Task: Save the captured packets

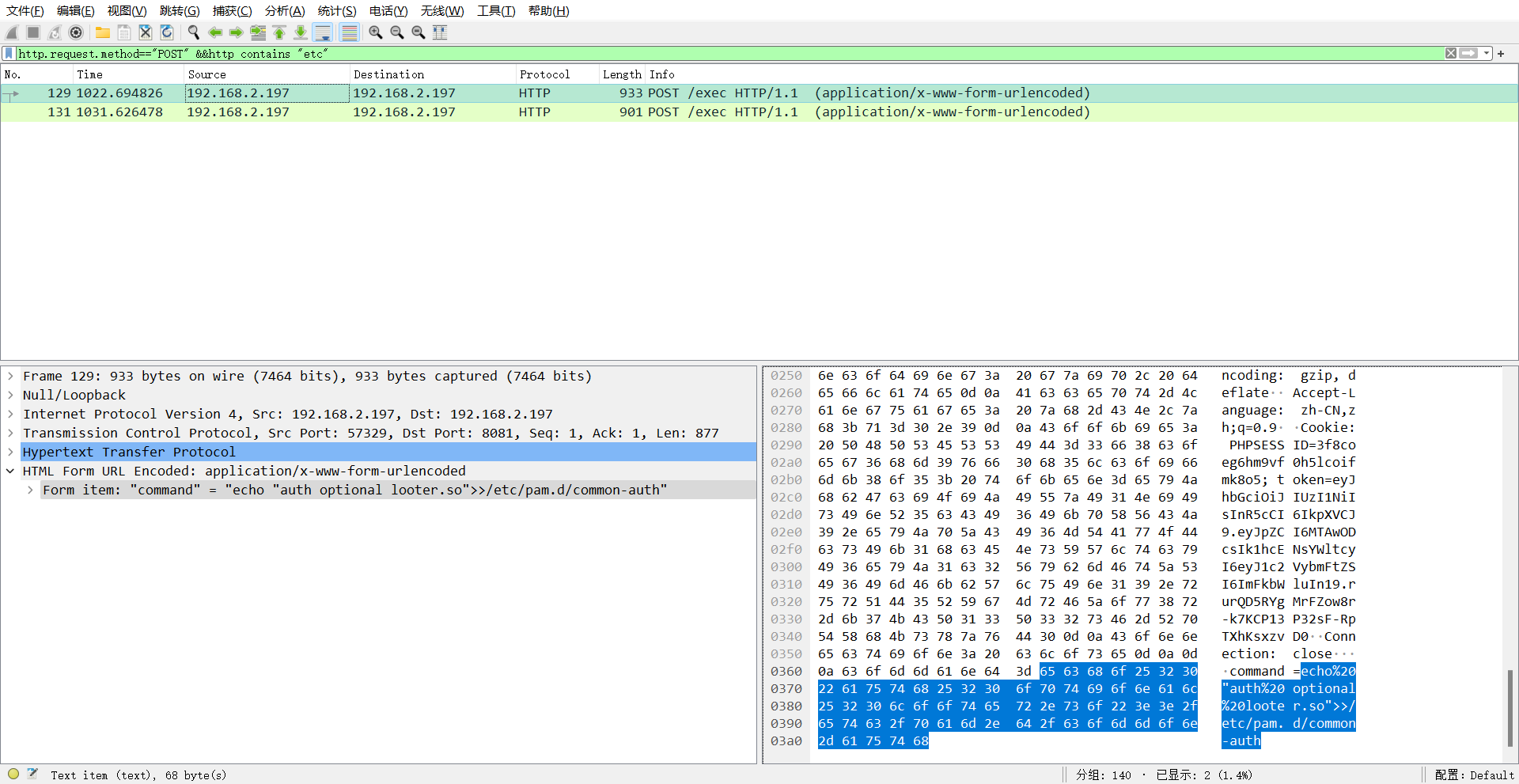Action: coord(123,32)
